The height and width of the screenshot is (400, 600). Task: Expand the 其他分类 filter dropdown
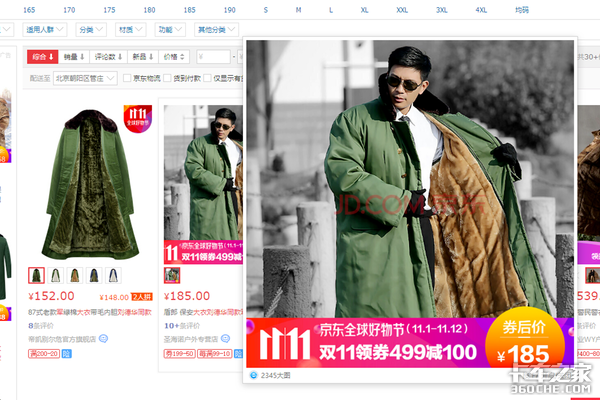[216, 29]
